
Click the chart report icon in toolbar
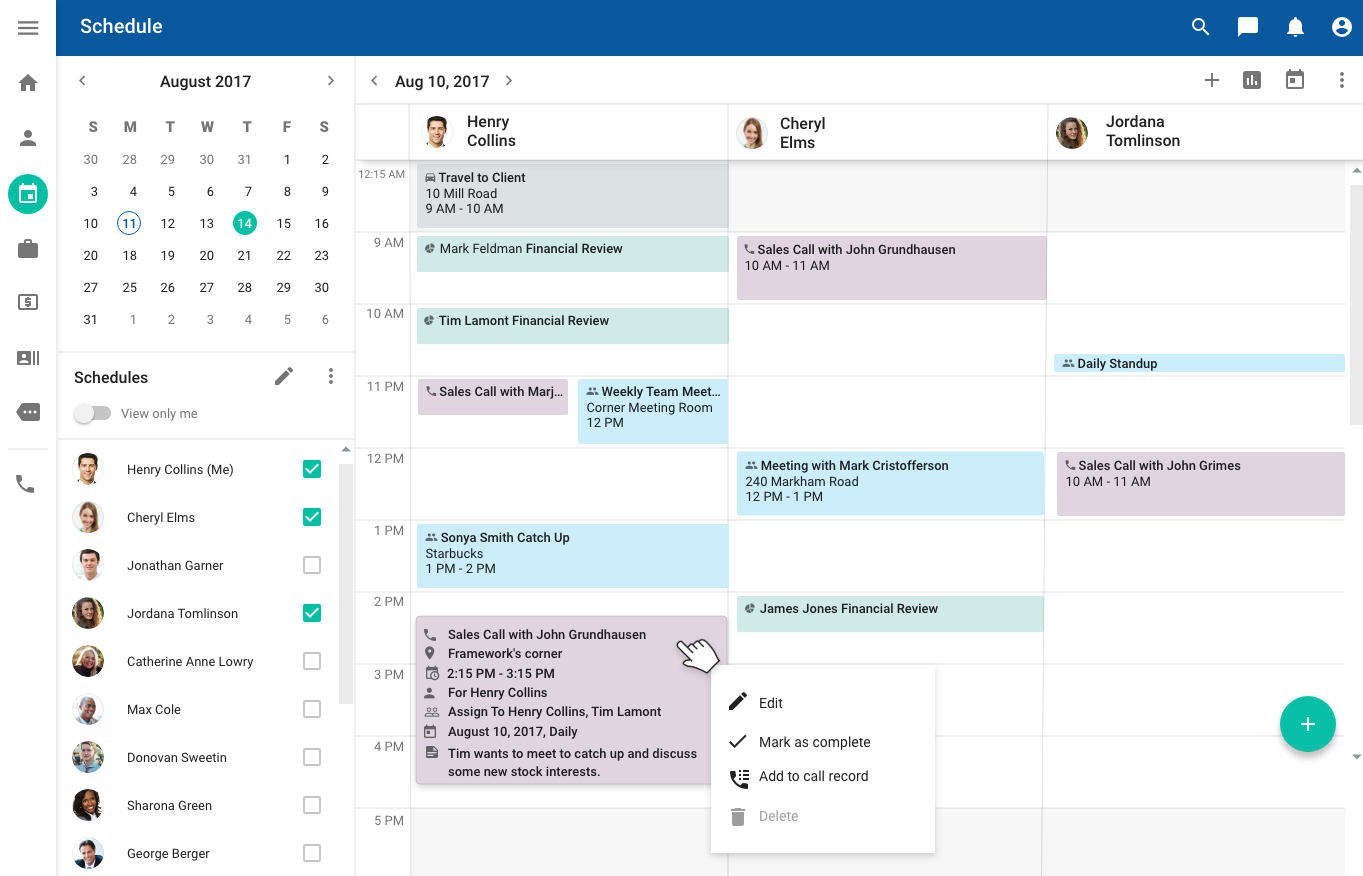point(1252,80)
